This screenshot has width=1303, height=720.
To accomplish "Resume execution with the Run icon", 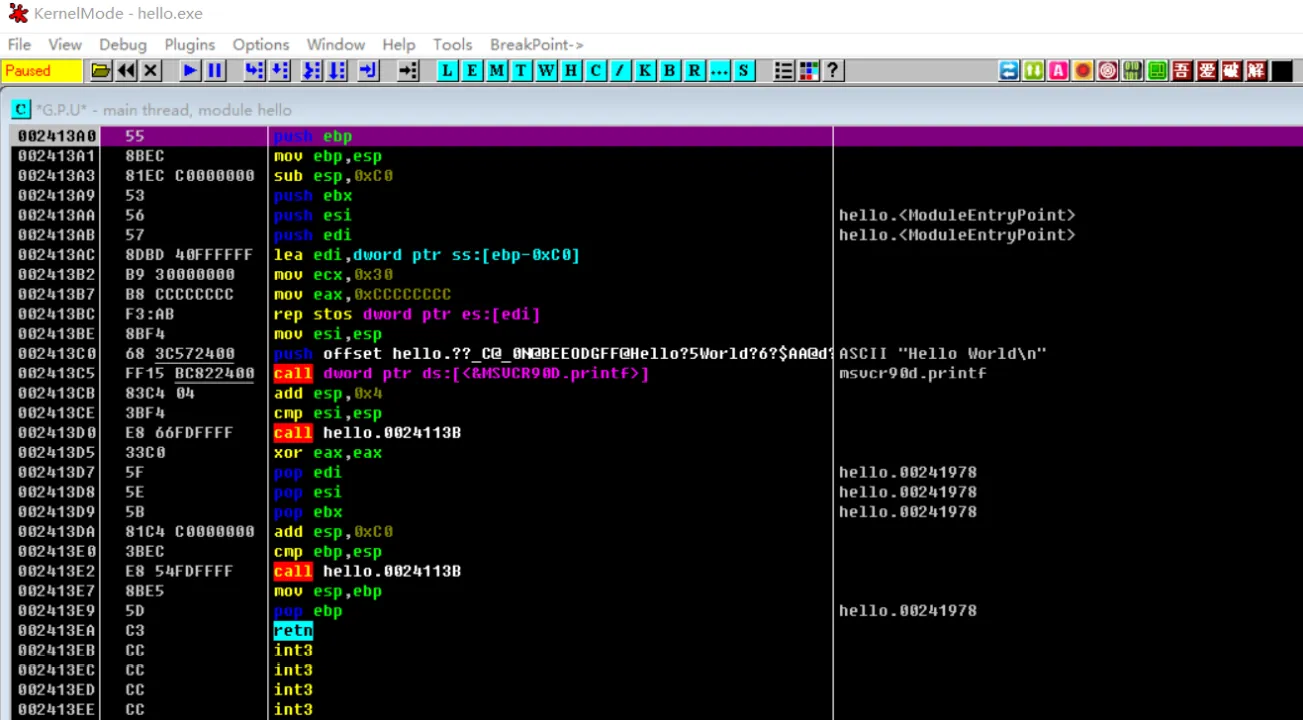I will point(189,70).
